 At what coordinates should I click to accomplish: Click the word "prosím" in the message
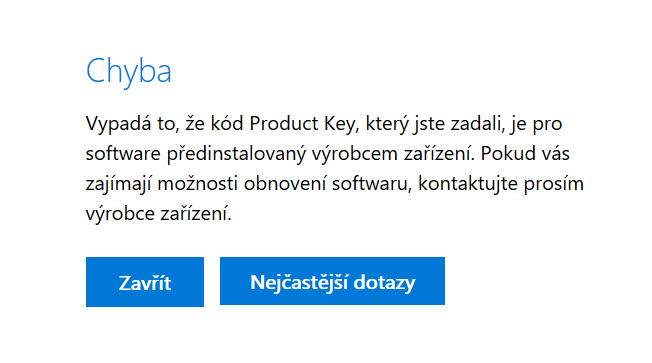click(553, 184)
